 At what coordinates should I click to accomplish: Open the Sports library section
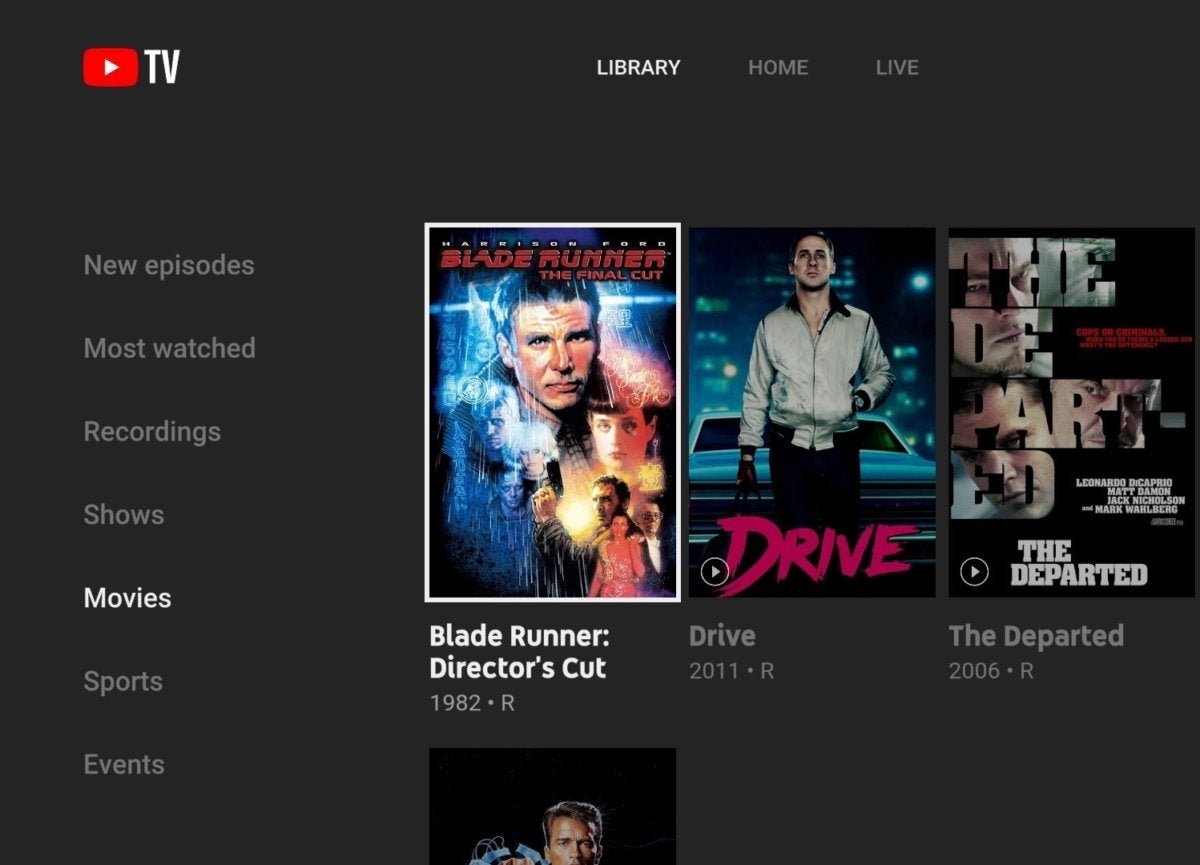(x=123, y=681)
